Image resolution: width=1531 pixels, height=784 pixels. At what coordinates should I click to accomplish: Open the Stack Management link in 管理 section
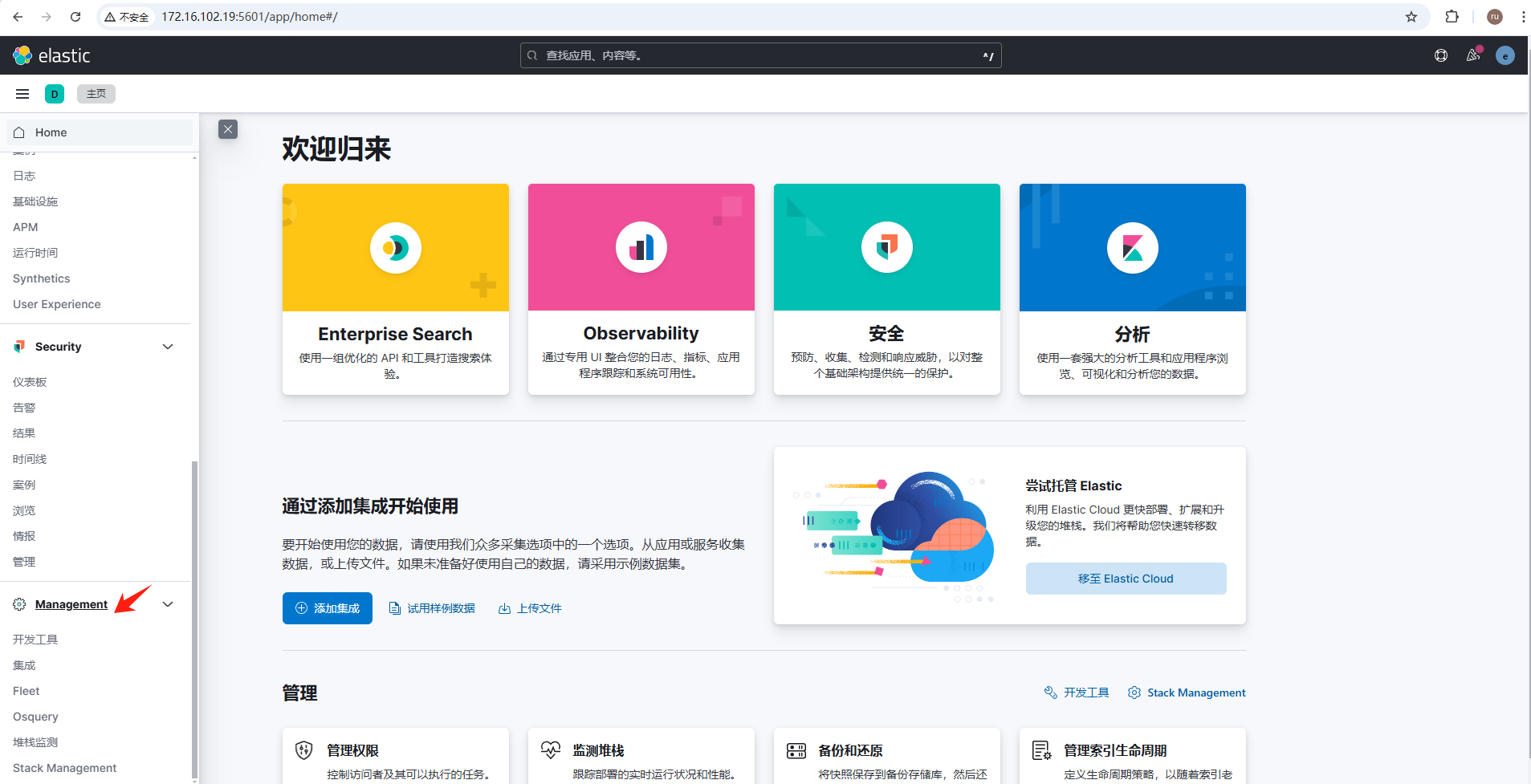pyautogui.click(x=1187, y=693)
